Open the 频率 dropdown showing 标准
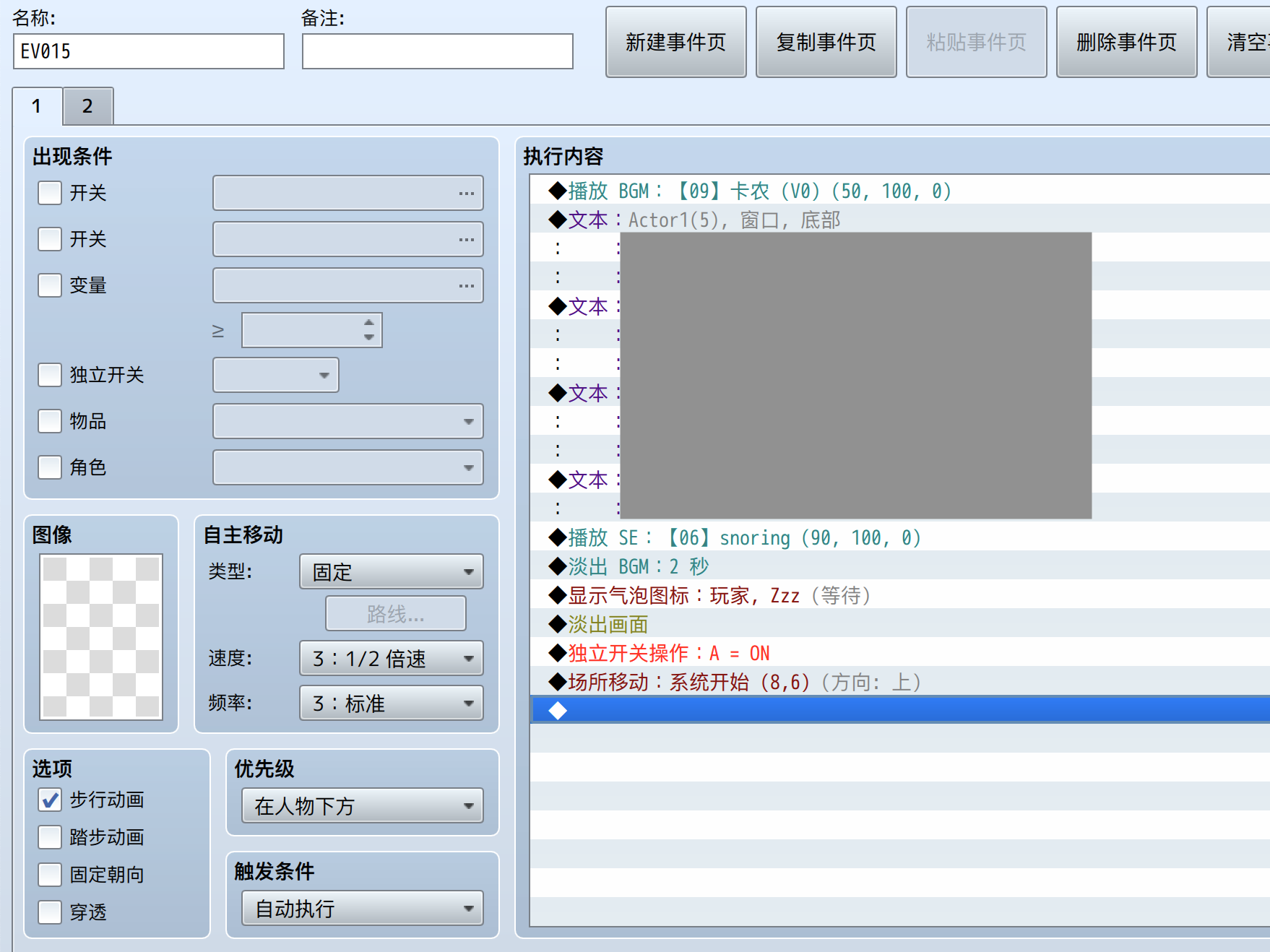 pyautogui.click(x=392, y=703)
